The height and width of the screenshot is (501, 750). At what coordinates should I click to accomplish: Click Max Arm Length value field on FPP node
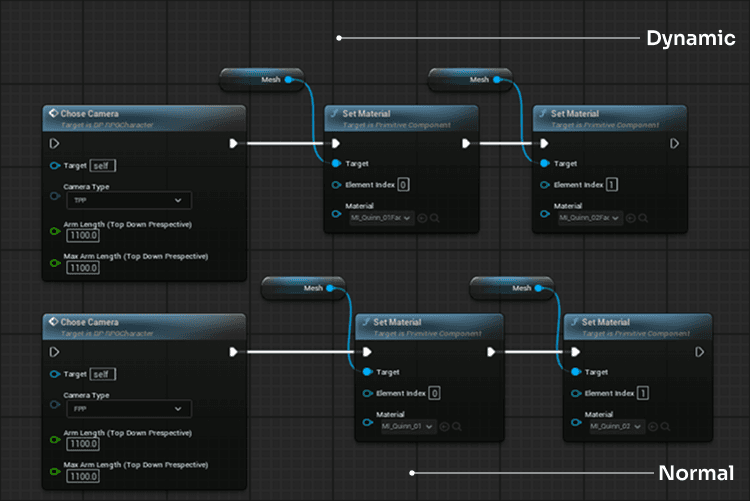[83, 477]
